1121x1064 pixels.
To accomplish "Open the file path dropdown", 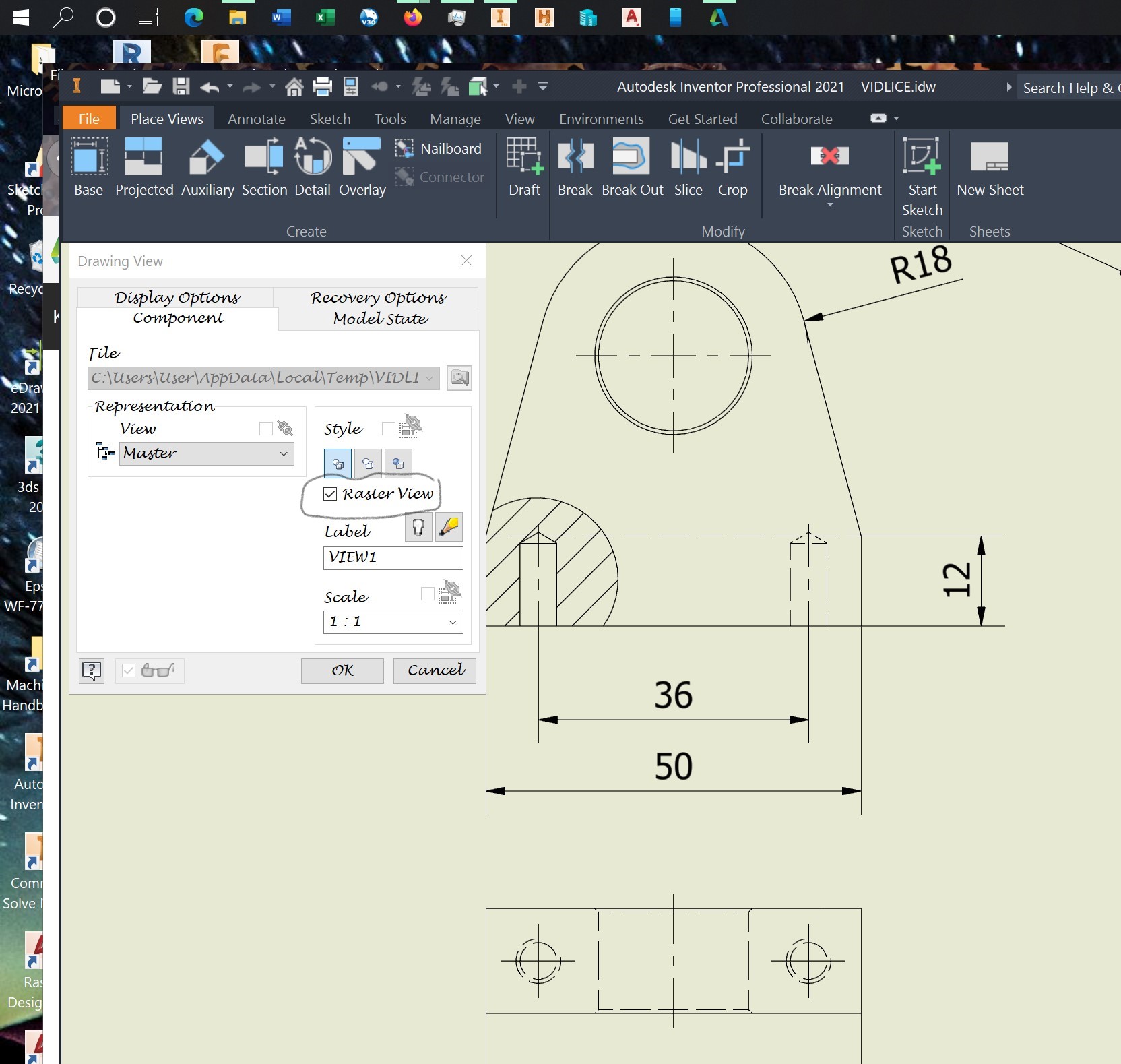I will point(431,378).
